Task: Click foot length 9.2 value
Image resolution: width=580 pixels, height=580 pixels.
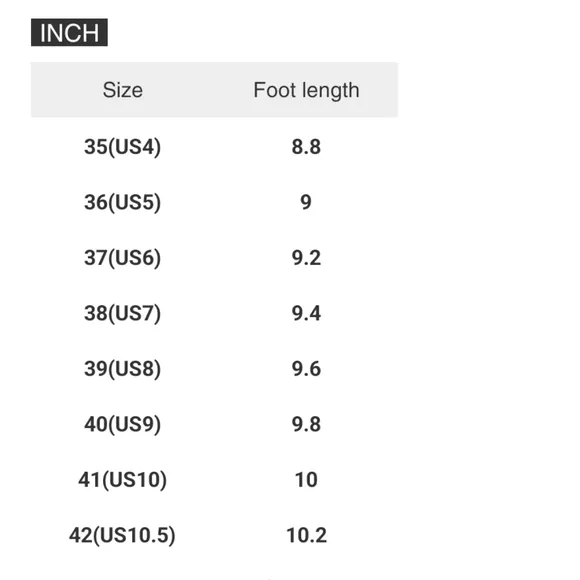Action: pos(306,258)
